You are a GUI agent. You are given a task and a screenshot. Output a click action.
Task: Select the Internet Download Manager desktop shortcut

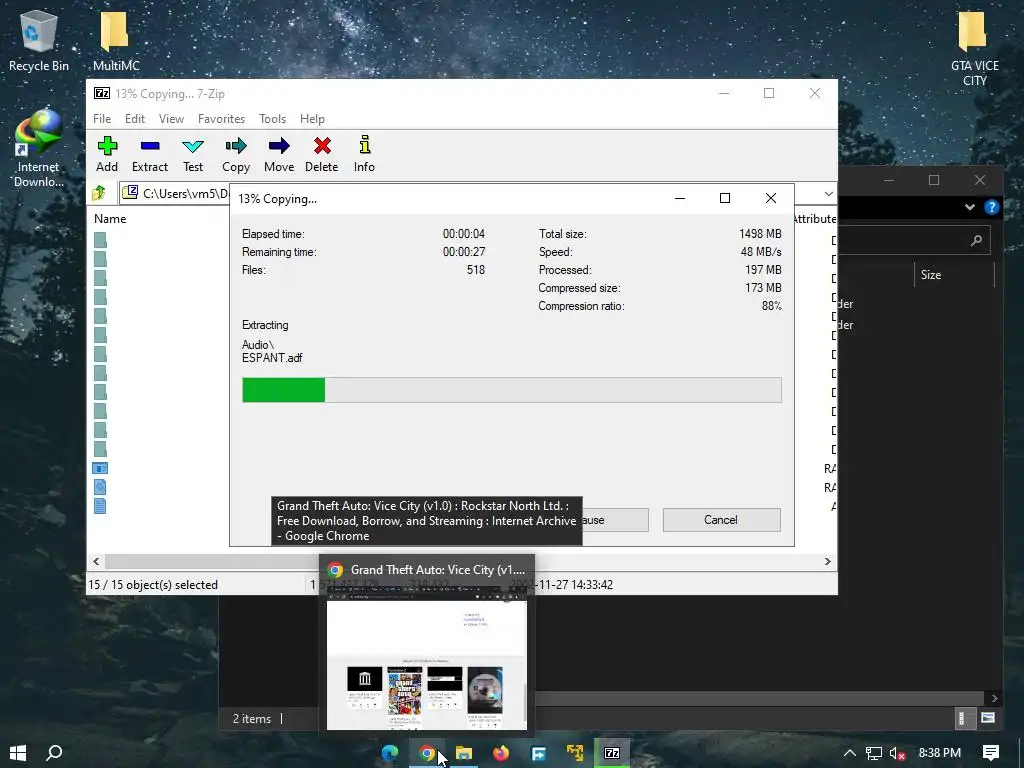click(x=39, y=149)
